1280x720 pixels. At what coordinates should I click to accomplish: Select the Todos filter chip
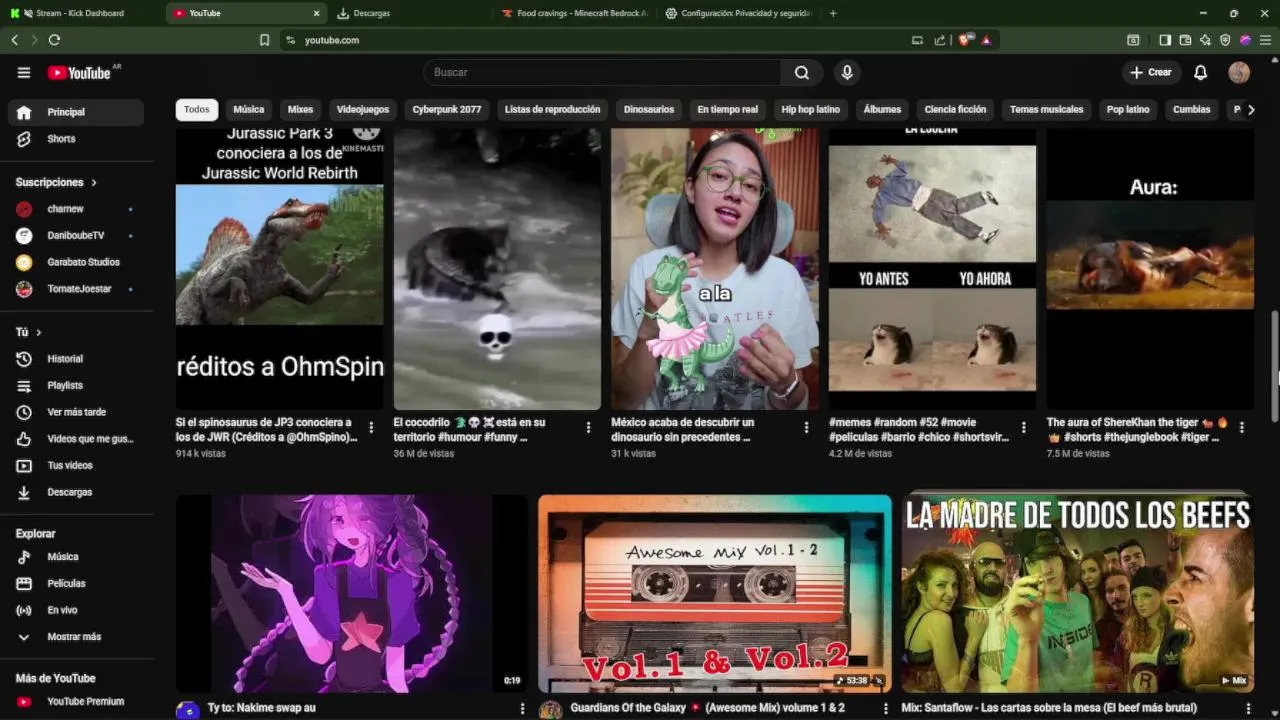[x=197, y=110]
